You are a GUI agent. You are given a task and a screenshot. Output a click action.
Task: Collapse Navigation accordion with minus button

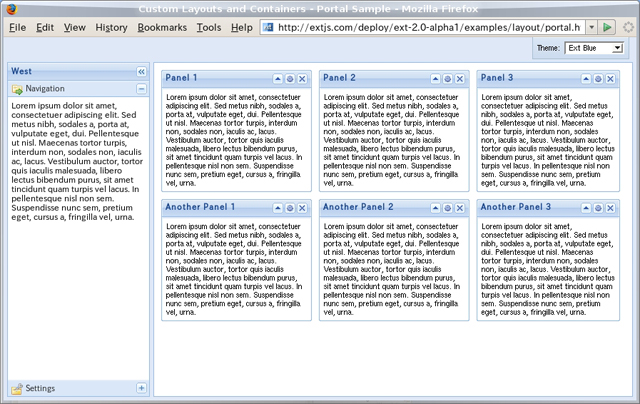point(141,89)
